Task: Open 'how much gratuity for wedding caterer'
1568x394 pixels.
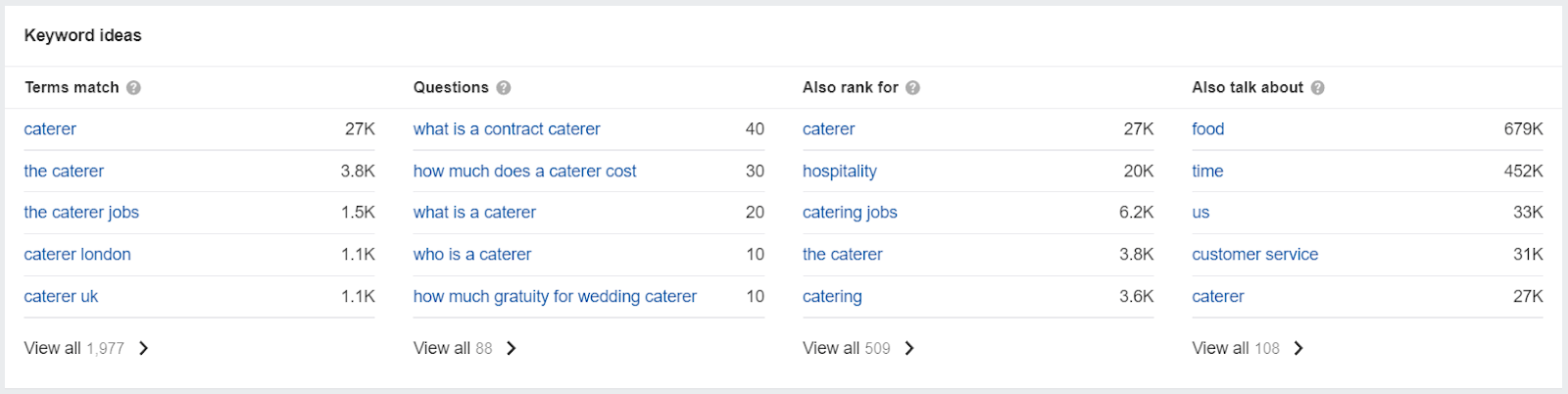Action: pyautogui.click(x=555, y=297)
